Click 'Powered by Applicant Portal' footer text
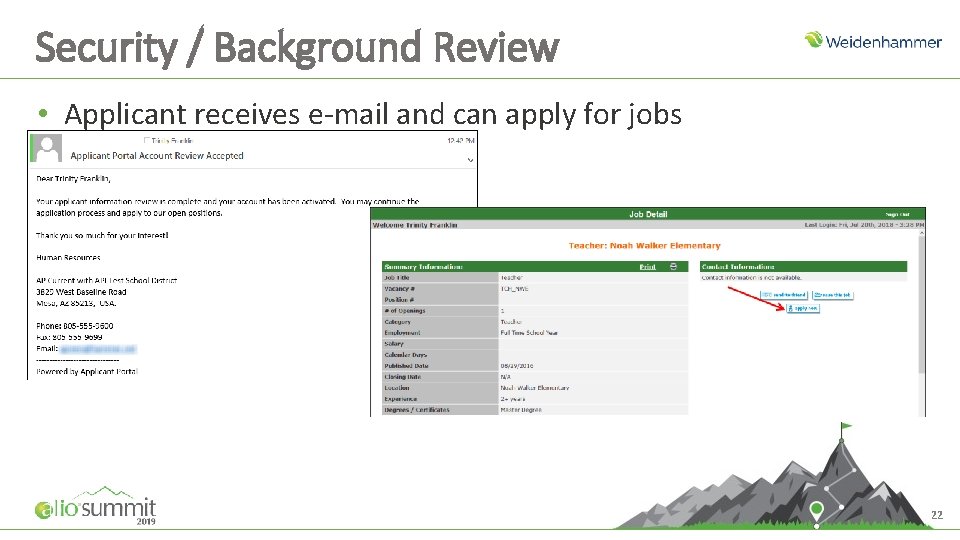Image resolution: width=960 pixels, height=540 pixels. (86, 372)
